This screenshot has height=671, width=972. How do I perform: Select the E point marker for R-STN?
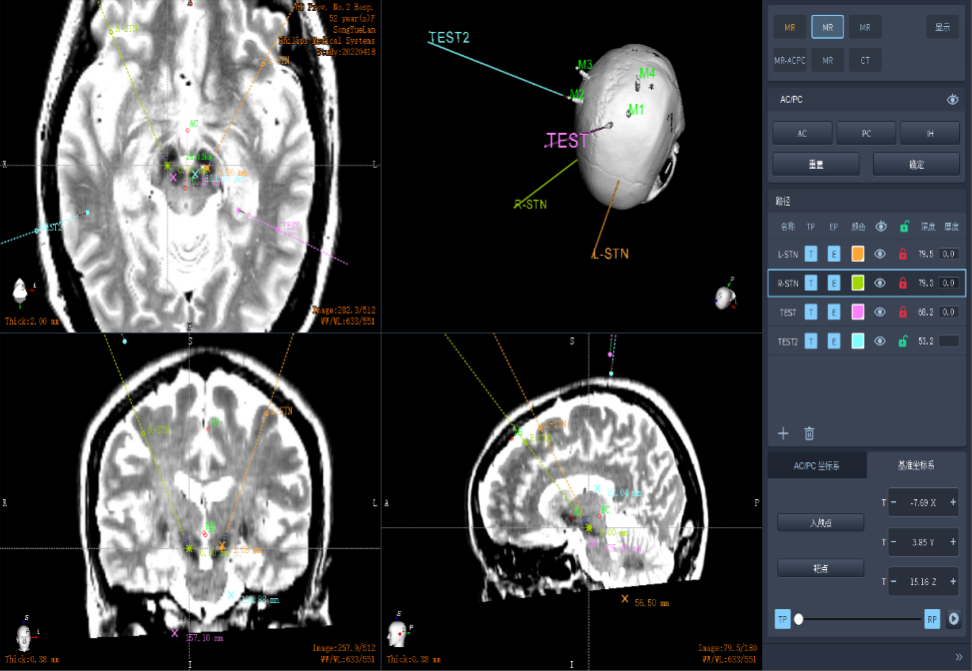click(834, 283)
